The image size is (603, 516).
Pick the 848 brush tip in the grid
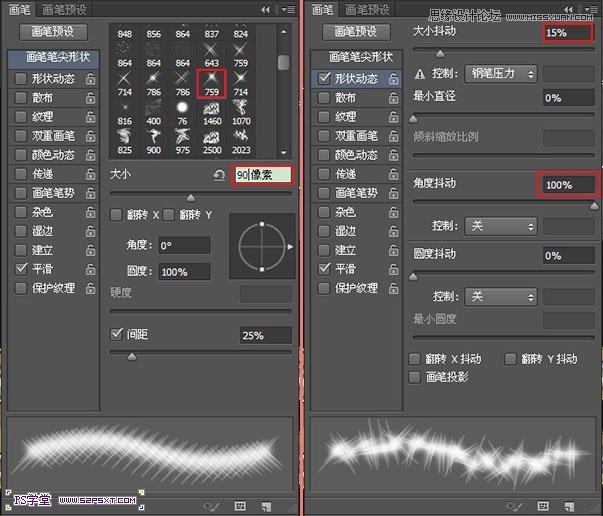[x=125, y=33]
